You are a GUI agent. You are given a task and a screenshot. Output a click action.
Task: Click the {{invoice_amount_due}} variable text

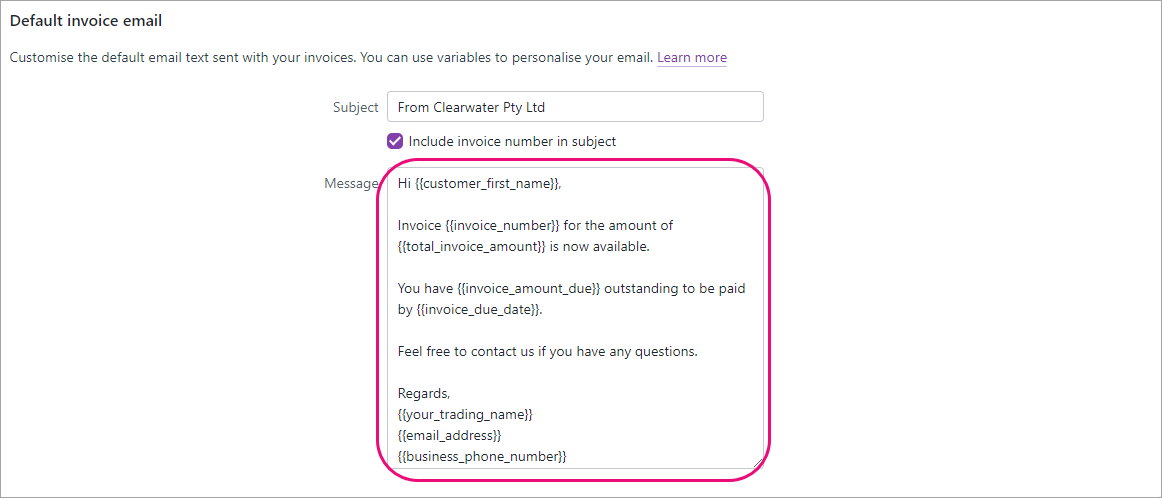click(529, 289)
